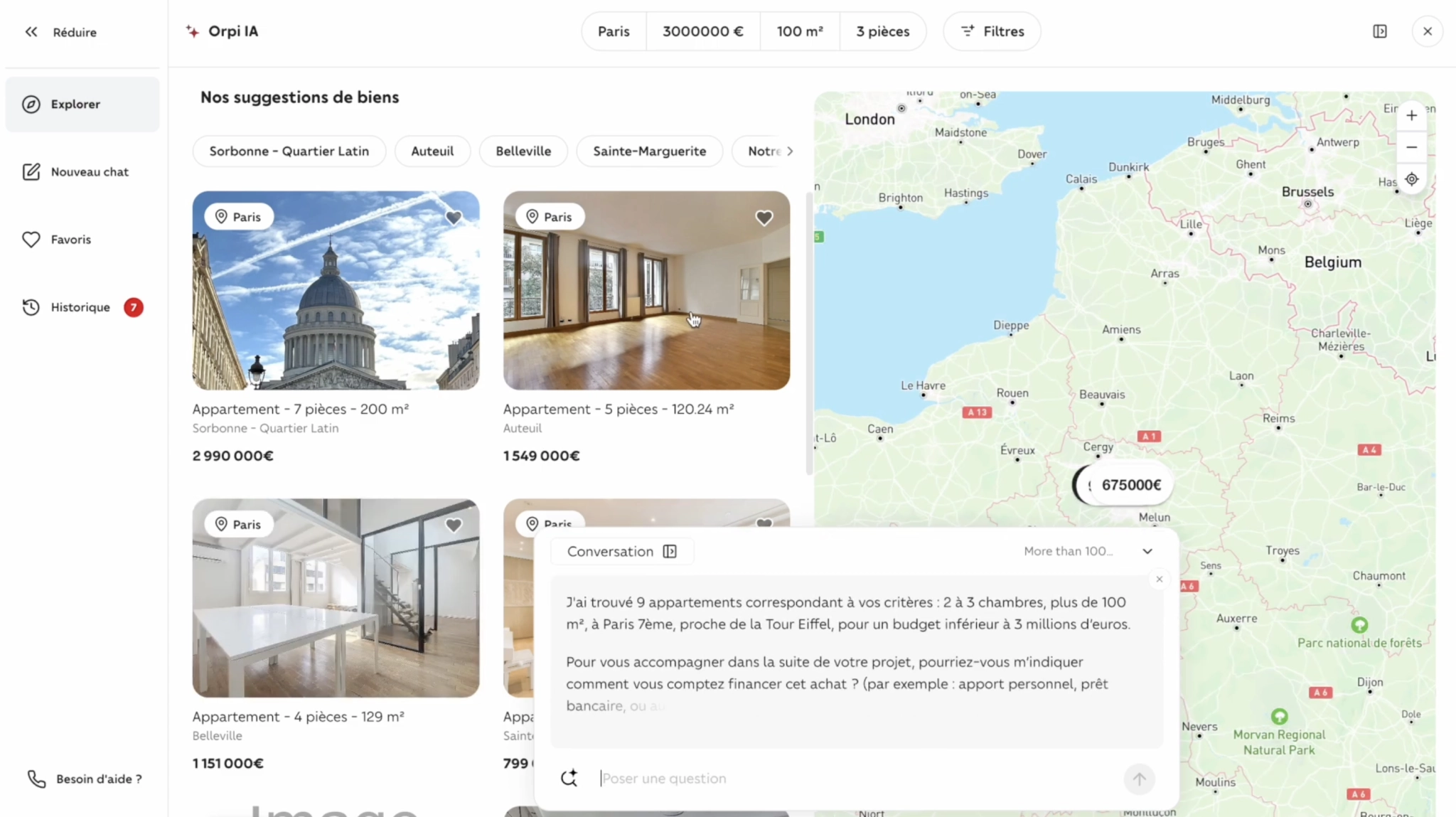Focus the Poser une question field

(x=857, y=779)
